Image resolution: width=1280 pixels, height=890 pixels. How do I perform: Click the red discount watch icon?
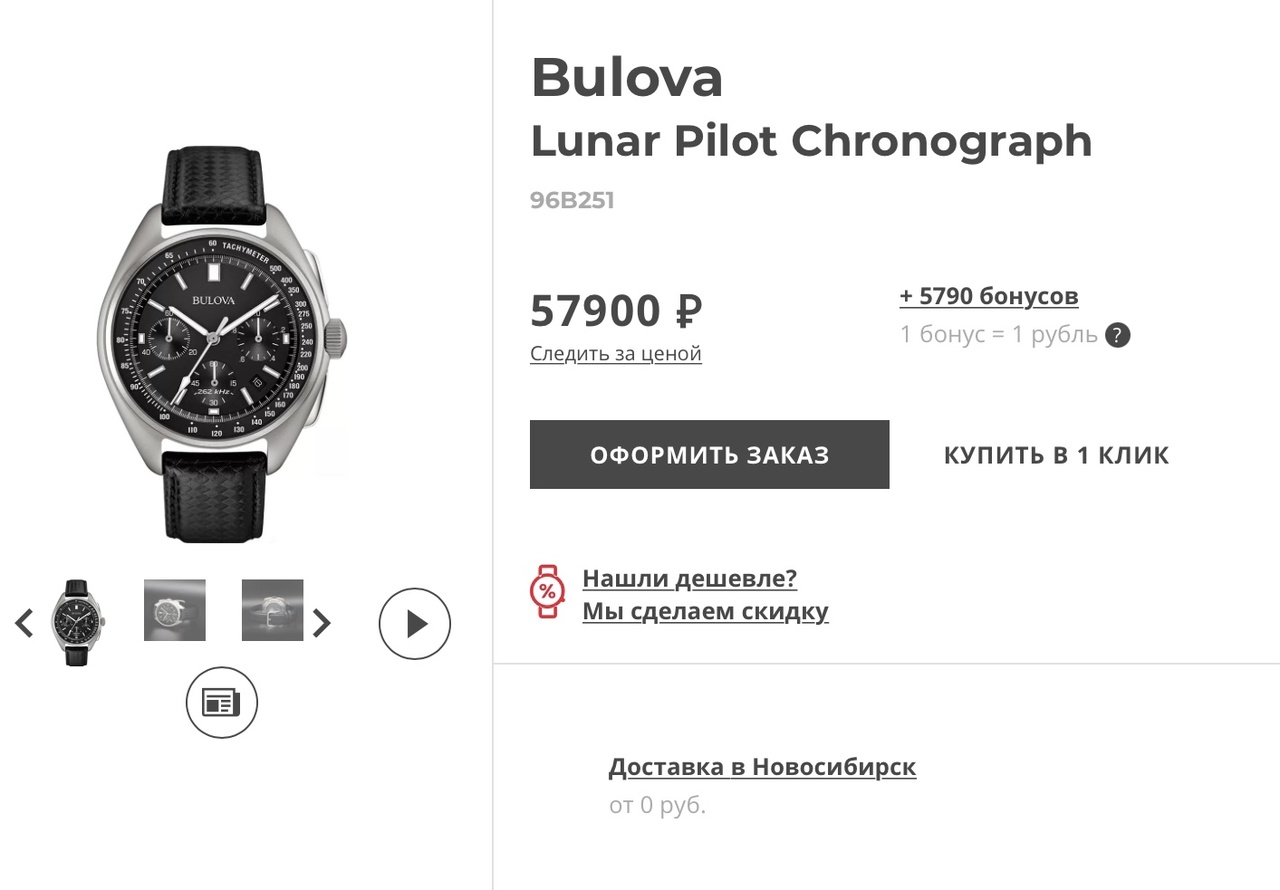pos(547,592)
